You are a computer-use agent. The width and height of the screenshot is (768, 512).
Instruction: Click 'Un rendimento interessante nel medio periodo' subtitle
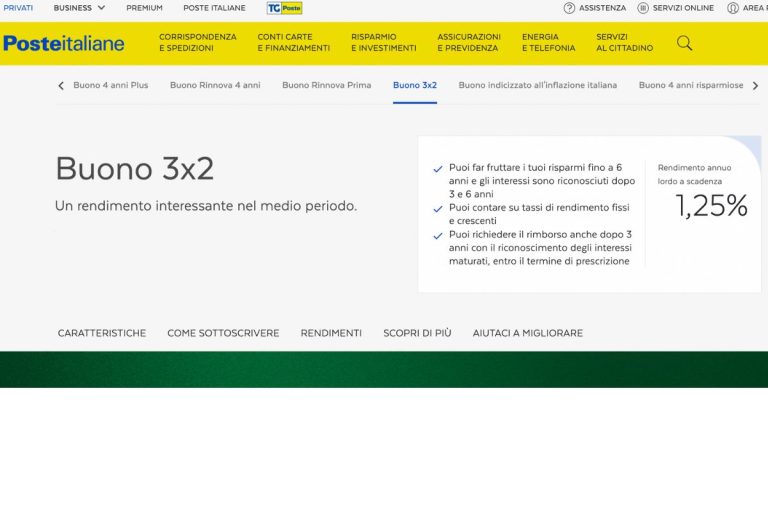click(206, 206)
